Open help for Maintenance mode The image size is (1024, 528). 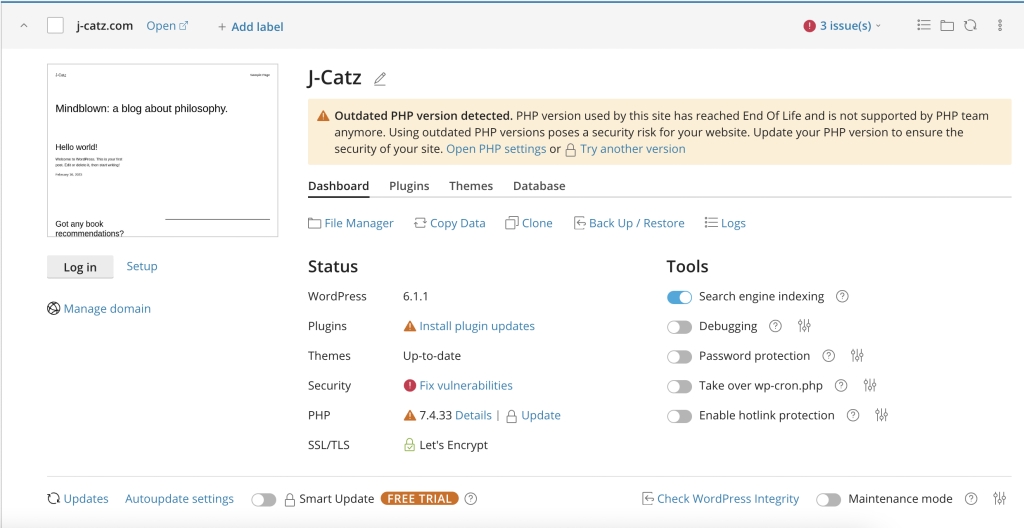pos(971,499)
